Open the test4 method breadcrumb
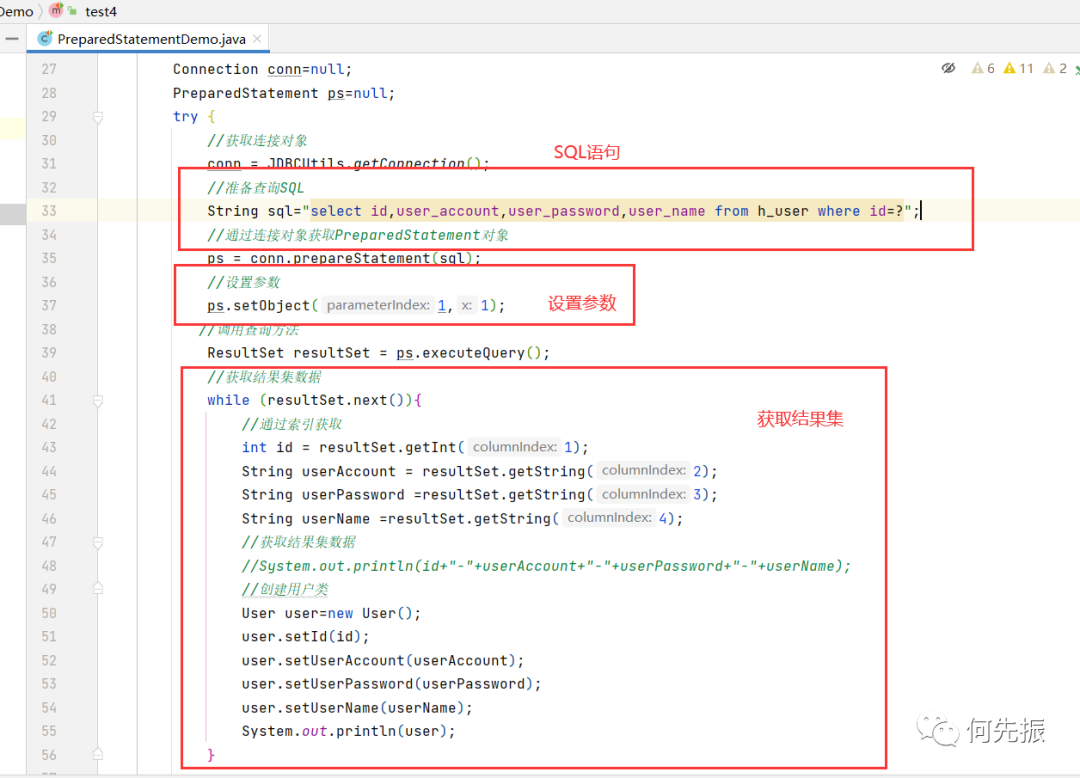The width and height of the screenshot is (1080, 778). [101, 11]
